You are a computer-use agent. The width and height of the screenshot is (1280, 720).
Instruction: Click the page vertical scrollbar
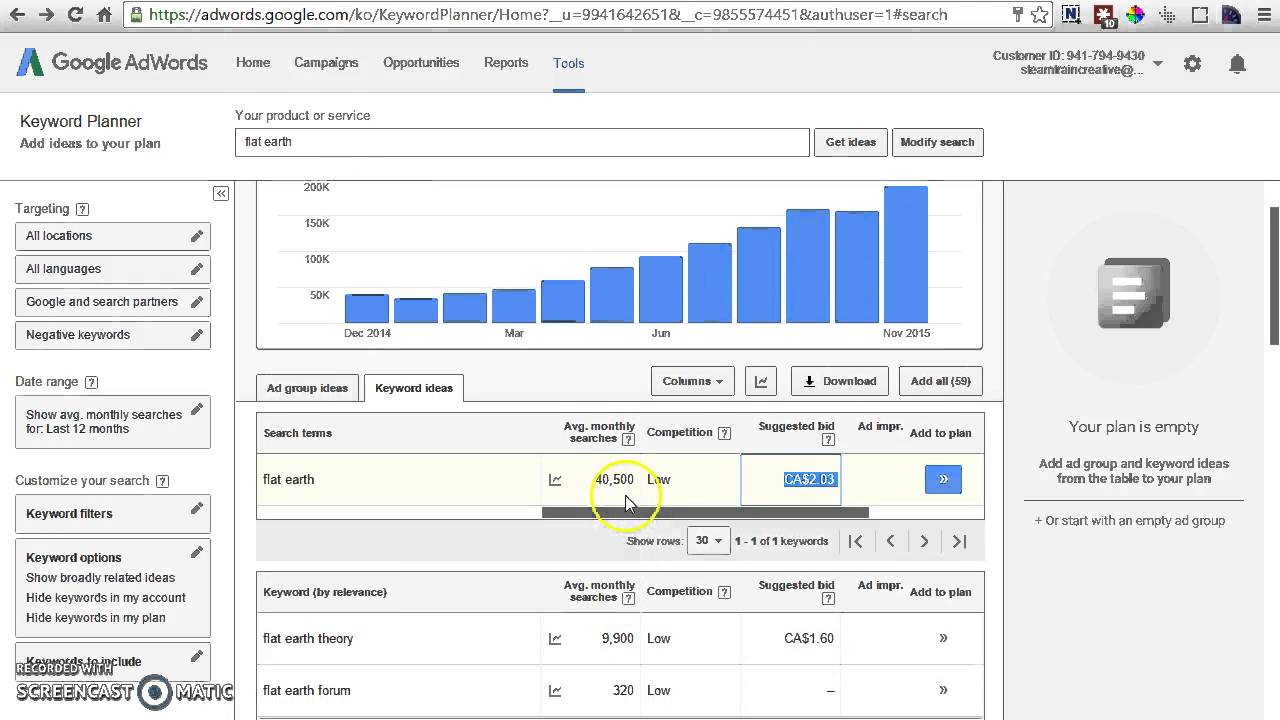click(1274, 277)
